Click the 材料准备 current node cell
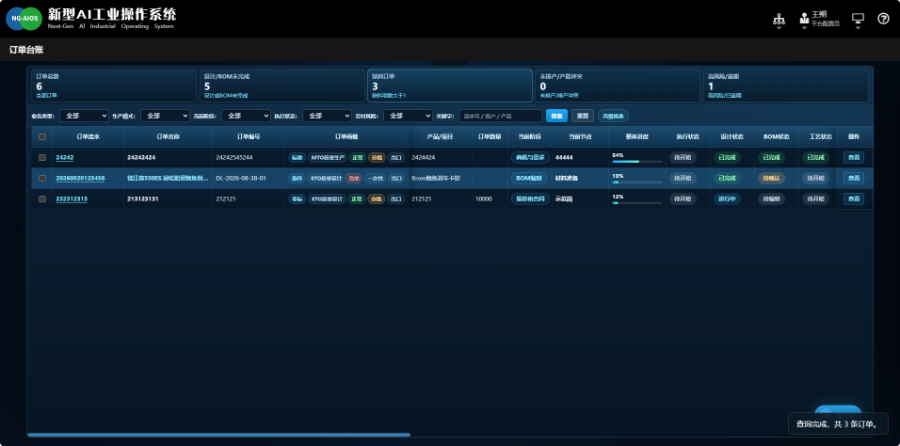The height and width of the screenshot is (446, 900). coord(567,178)
